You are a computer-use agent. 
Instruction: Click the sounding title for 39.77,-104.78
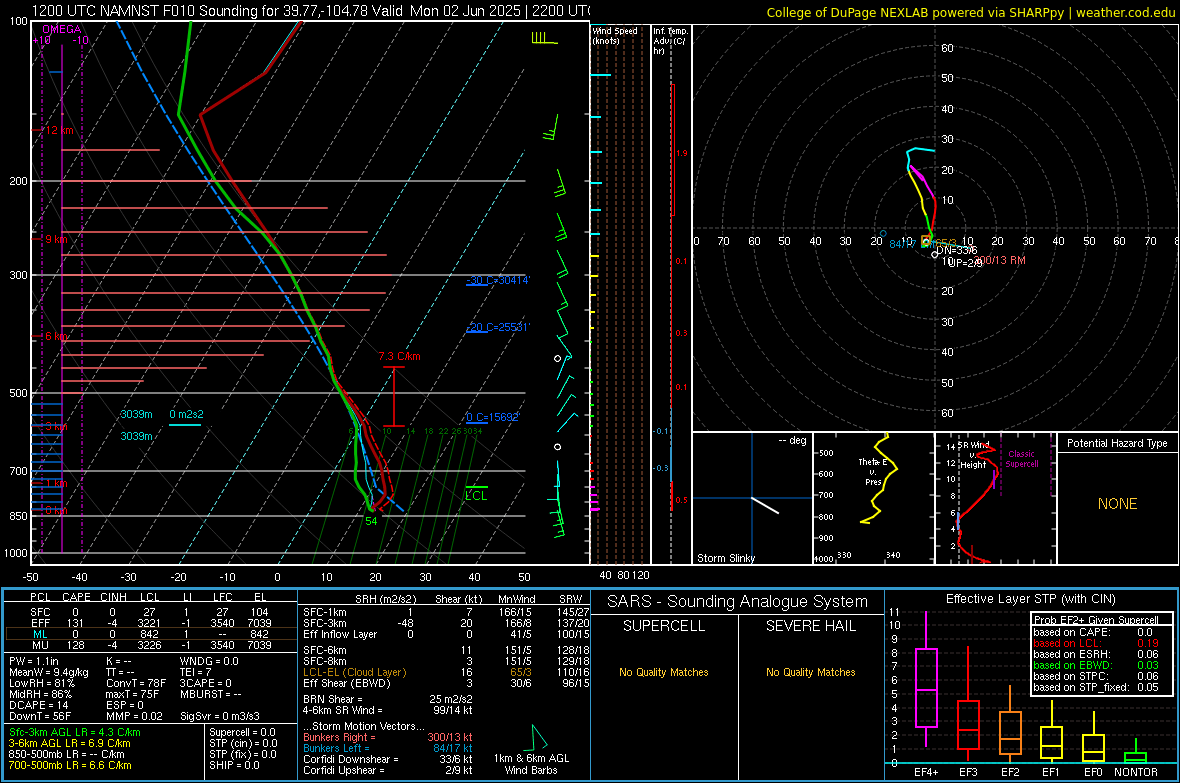[310, 11]
